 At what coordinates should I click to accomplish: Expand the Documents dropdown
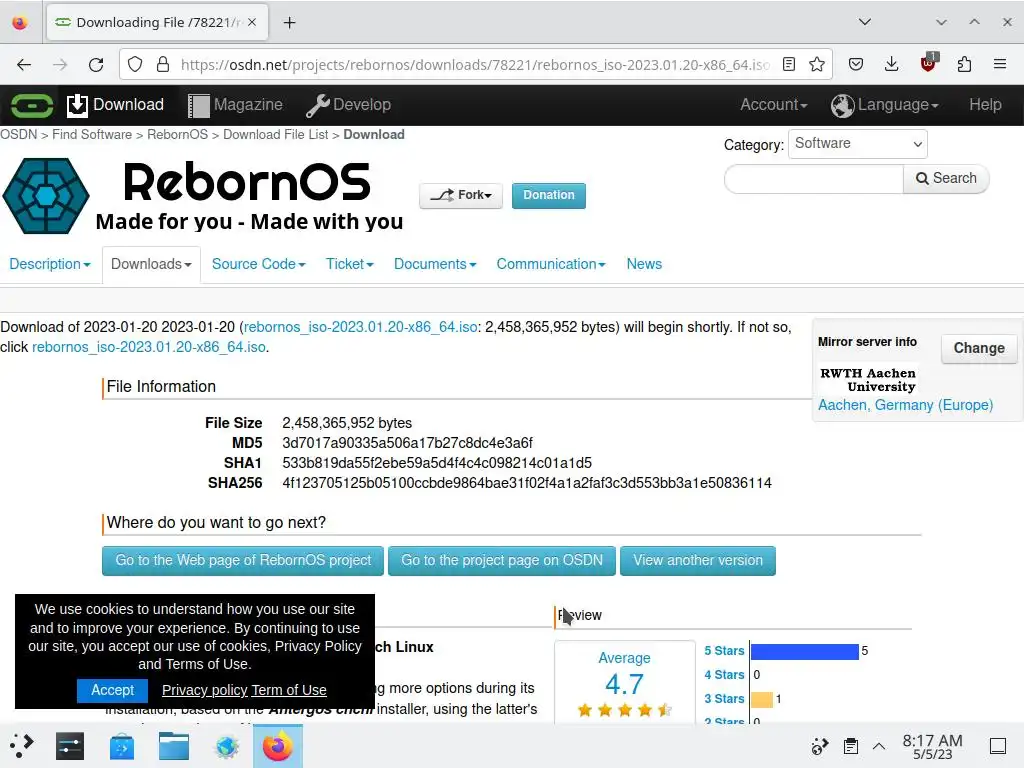point(435,264)
